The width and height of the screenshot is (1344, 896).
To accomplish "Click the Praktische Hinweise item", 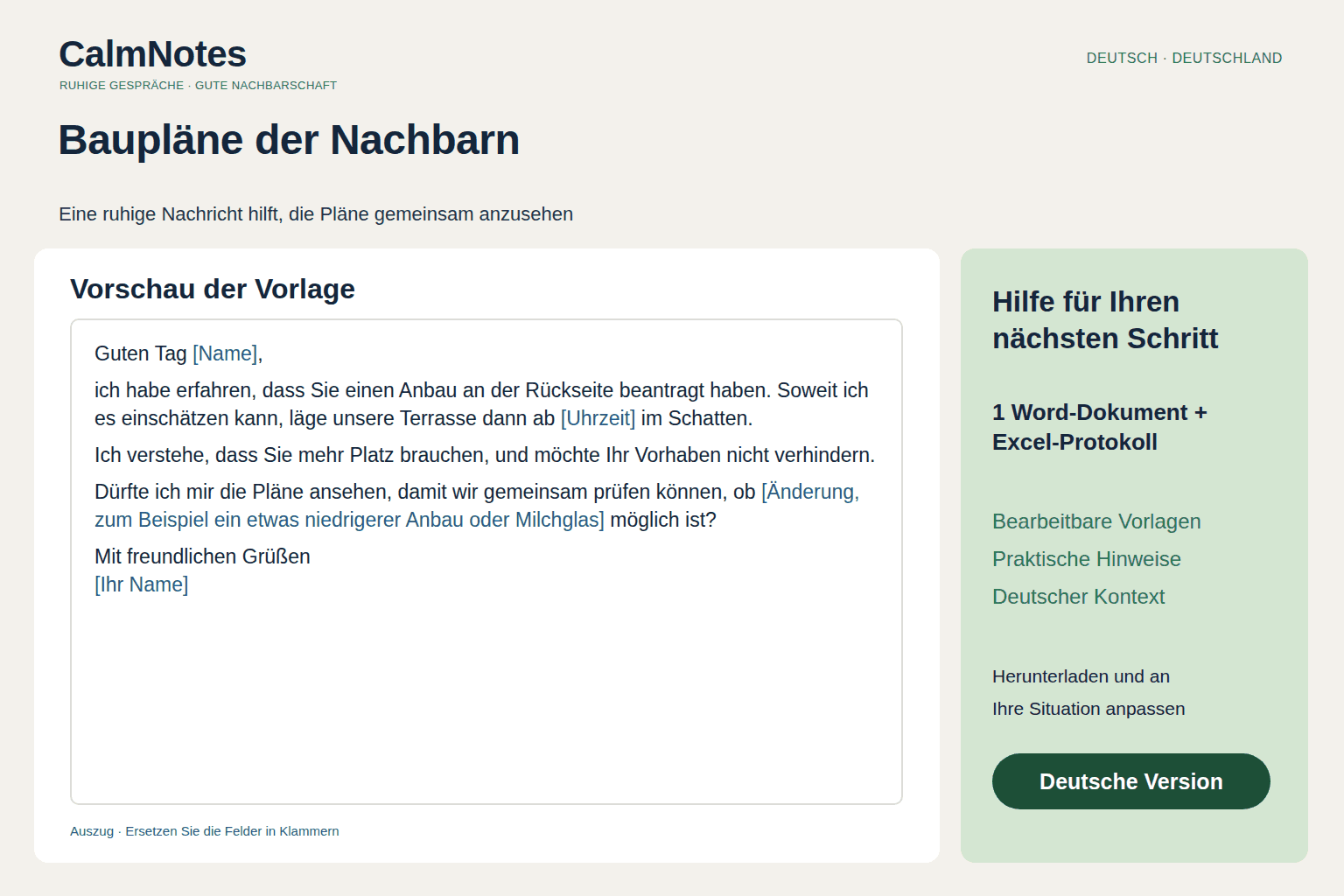I will point(1087,559).
